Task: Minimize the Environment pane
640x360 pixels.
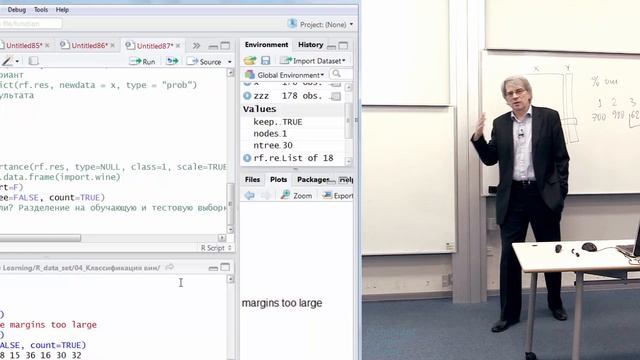Action: pyautogui.click(x=331, y=46)
